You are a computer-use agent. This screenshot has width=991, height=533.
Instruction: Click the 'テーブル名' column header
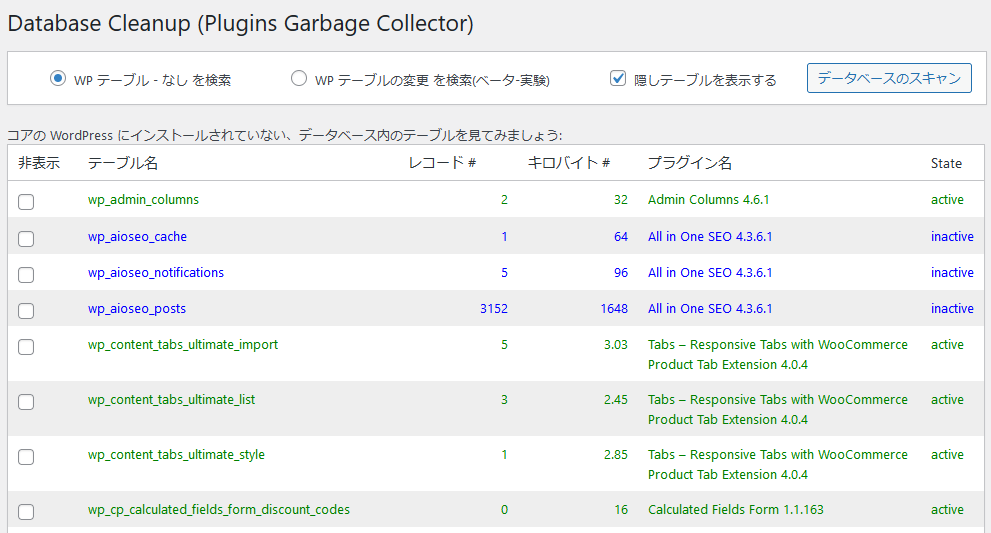coord(123,163)
